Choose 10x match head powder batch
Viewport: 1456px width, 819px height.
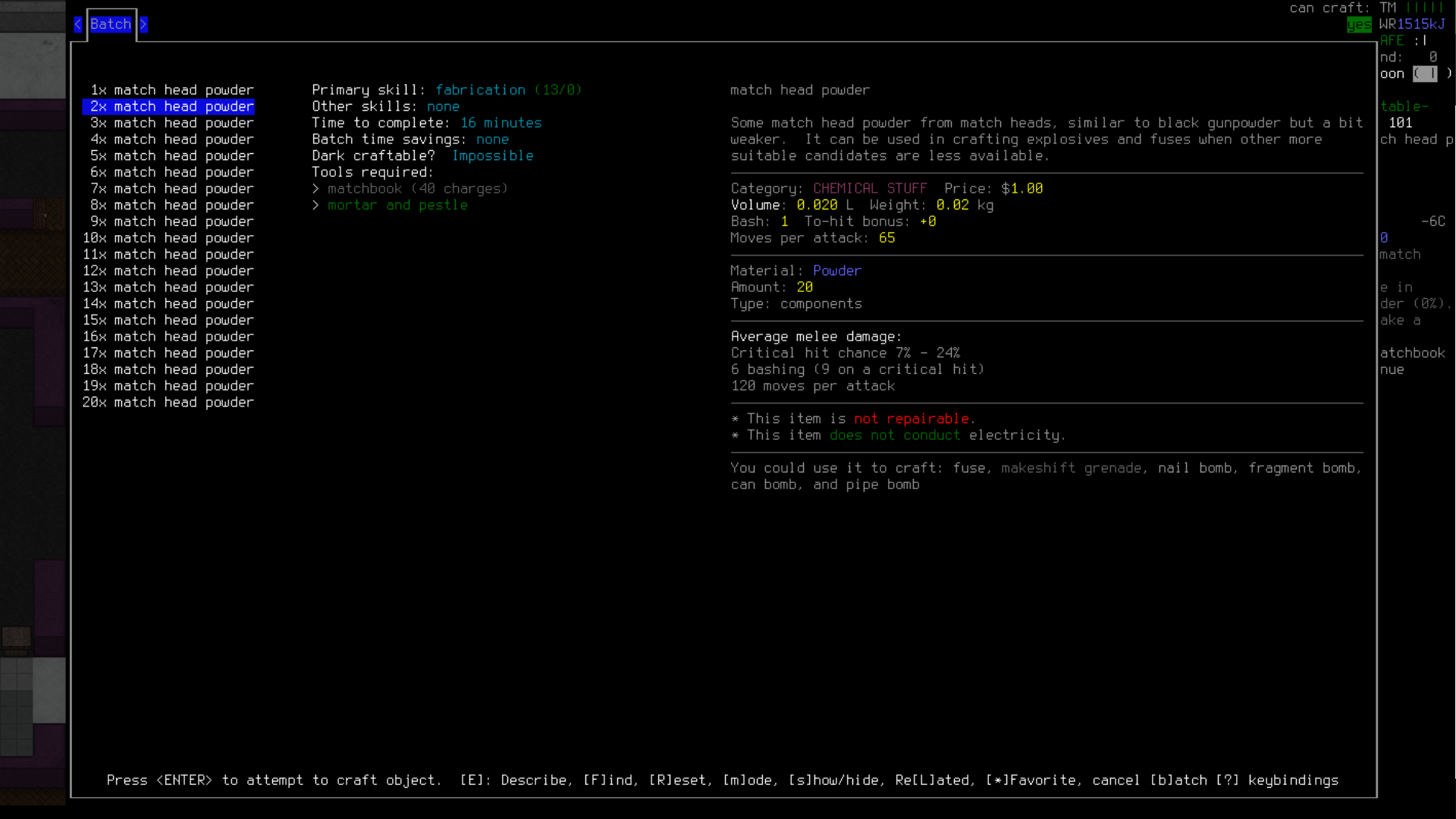pyautogui.click(x=168, y=238)
